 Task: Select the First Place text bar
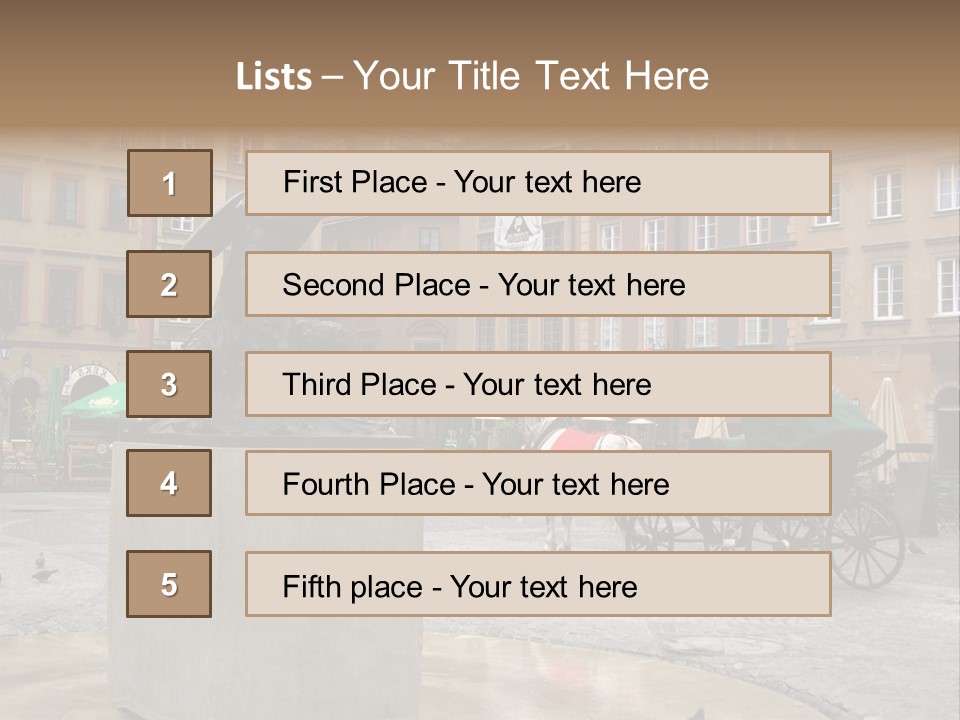538,183
